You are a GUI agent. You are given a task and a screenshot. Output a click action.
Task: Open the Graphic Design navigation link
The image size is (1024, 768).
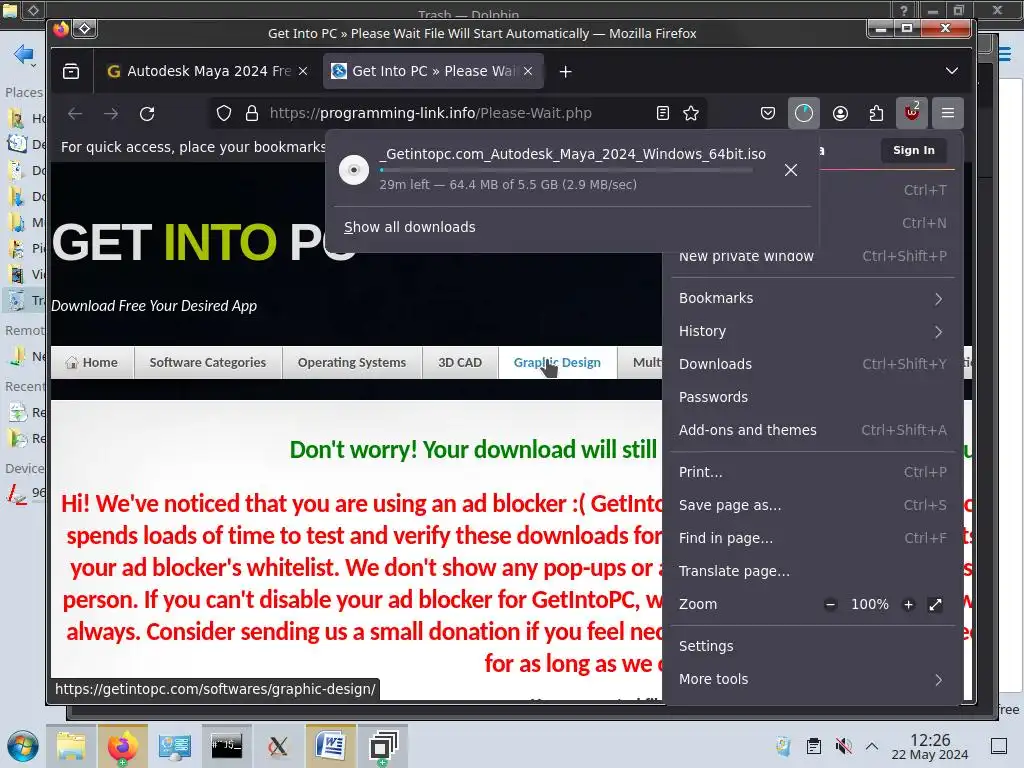[x=557, y=362]
